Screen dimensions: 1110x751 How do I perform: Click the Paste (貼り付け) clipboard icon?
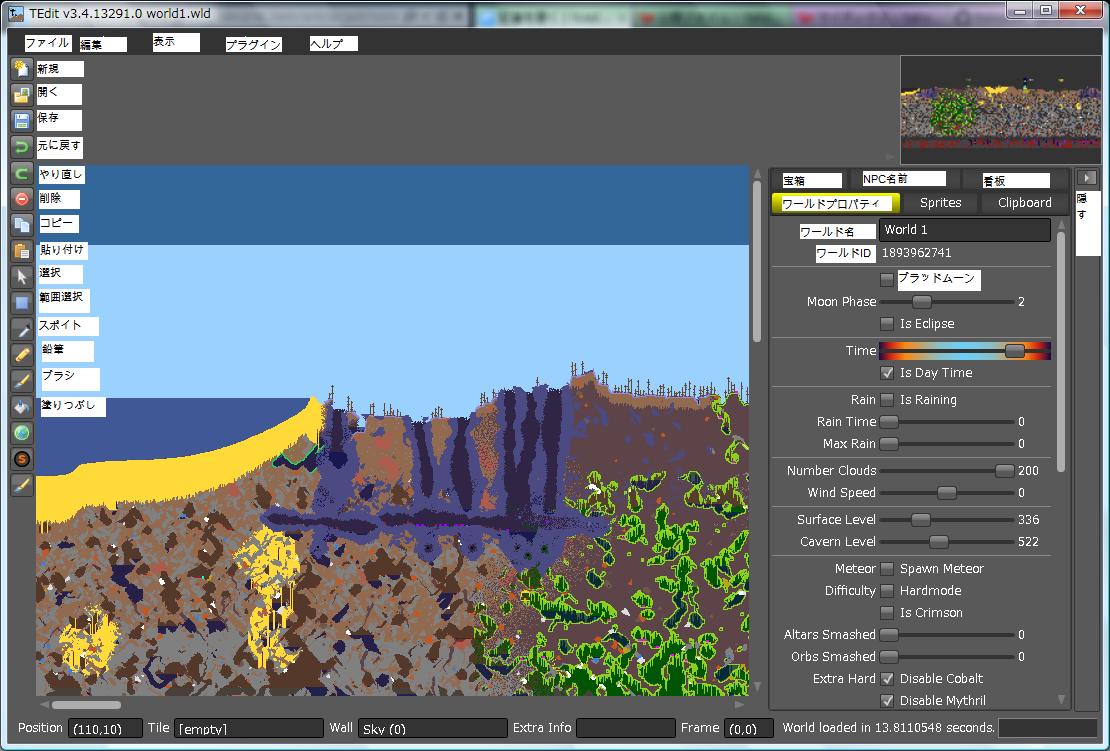coord(21,250)
